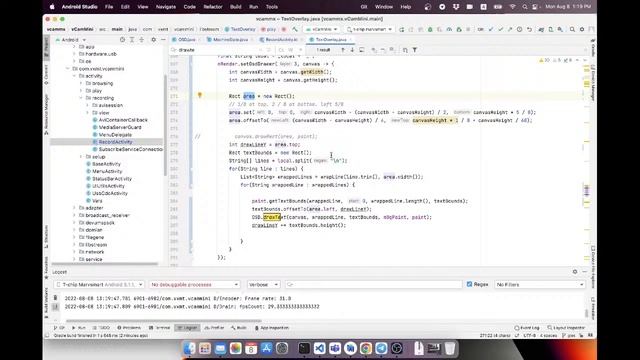
Task: Click the expand all icon in Project panel
Action: (132, 40)
